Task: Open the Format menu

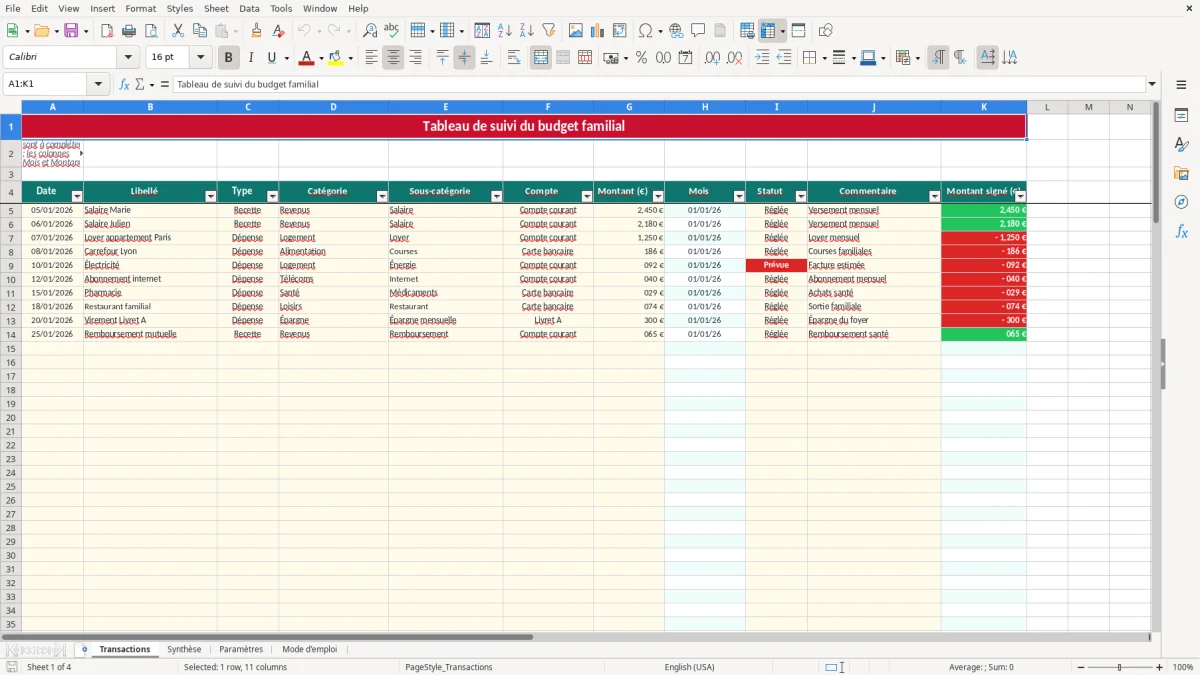Action: 140,8
